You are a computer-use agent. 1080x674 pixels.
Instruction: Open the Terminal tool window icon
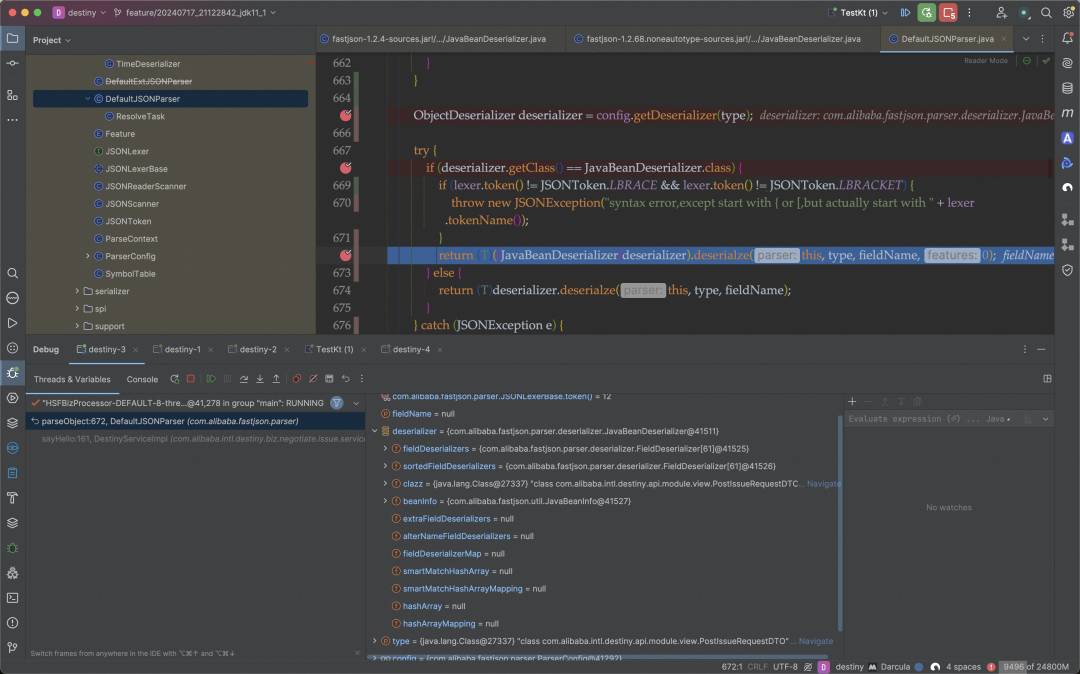[x=12, y=598]
